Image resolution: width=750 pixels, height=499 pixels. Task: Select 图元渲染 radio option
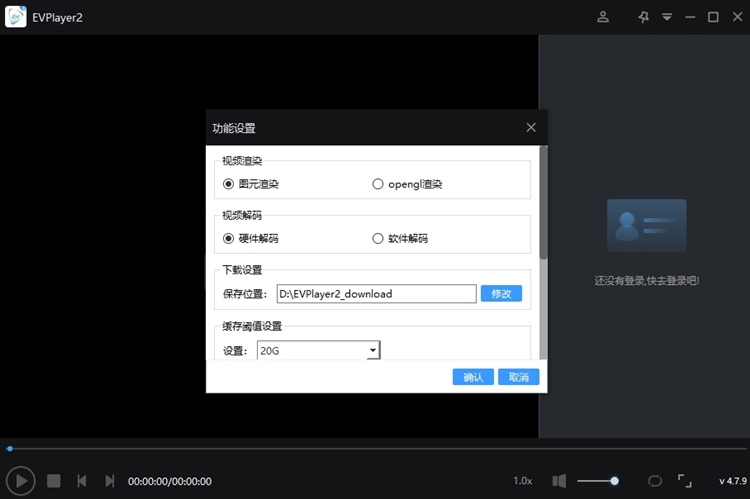click(251, 184)
